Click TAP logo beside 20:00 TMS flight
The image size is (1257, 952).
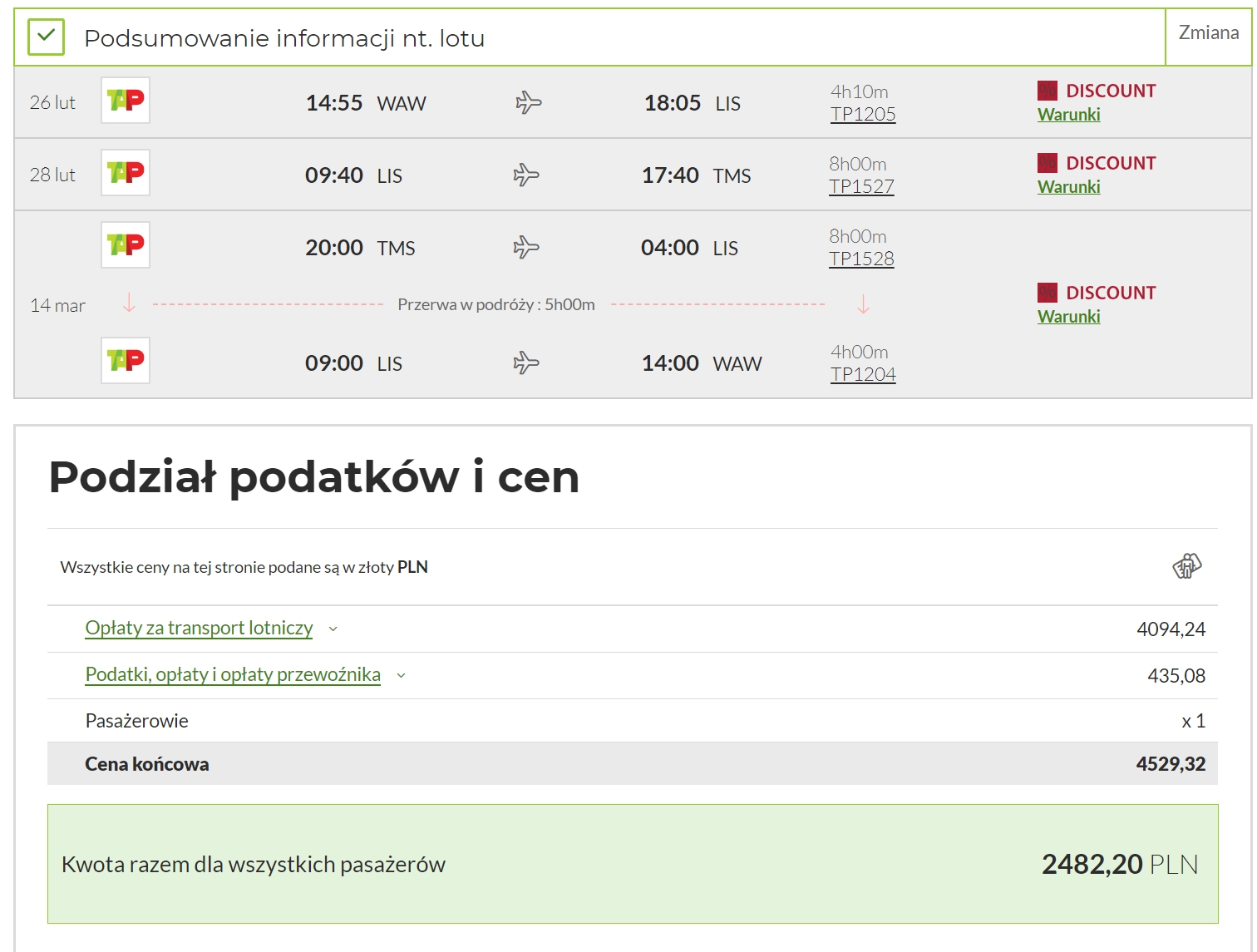click(x=126, y=245)
